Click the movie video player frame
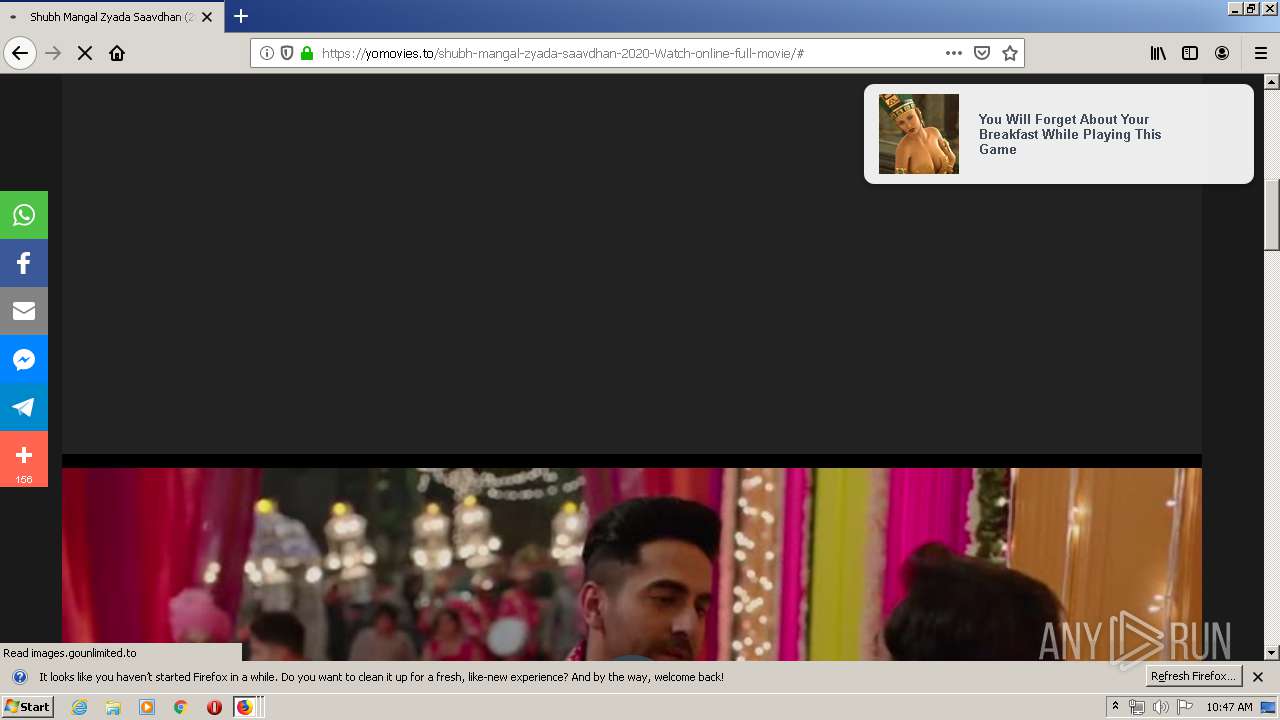 632,564
